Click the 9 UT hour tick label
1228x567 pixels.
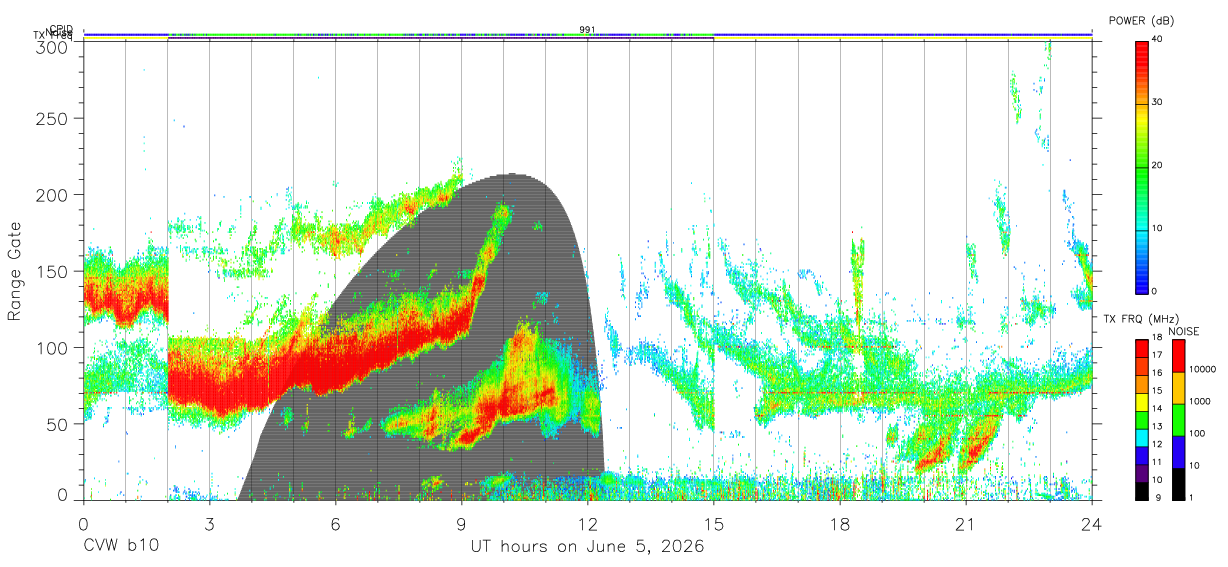tap(462, 523)
